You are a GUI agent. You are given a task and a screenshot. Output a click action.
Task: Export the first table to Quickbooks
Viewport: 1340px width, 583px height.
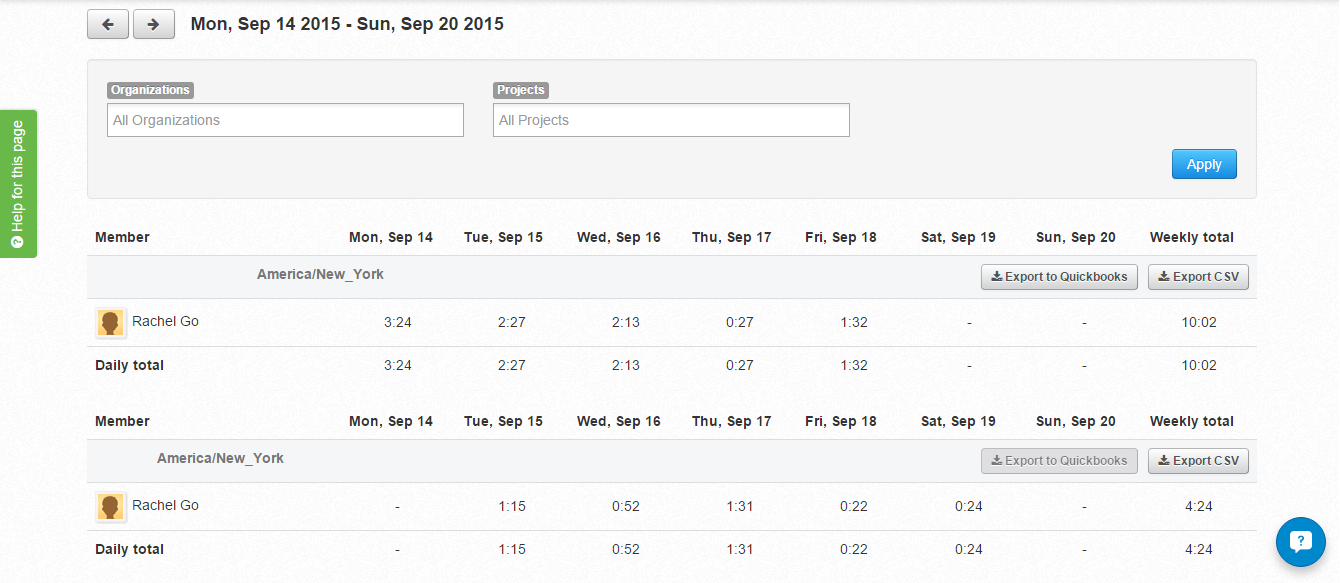click(1059, 277)
